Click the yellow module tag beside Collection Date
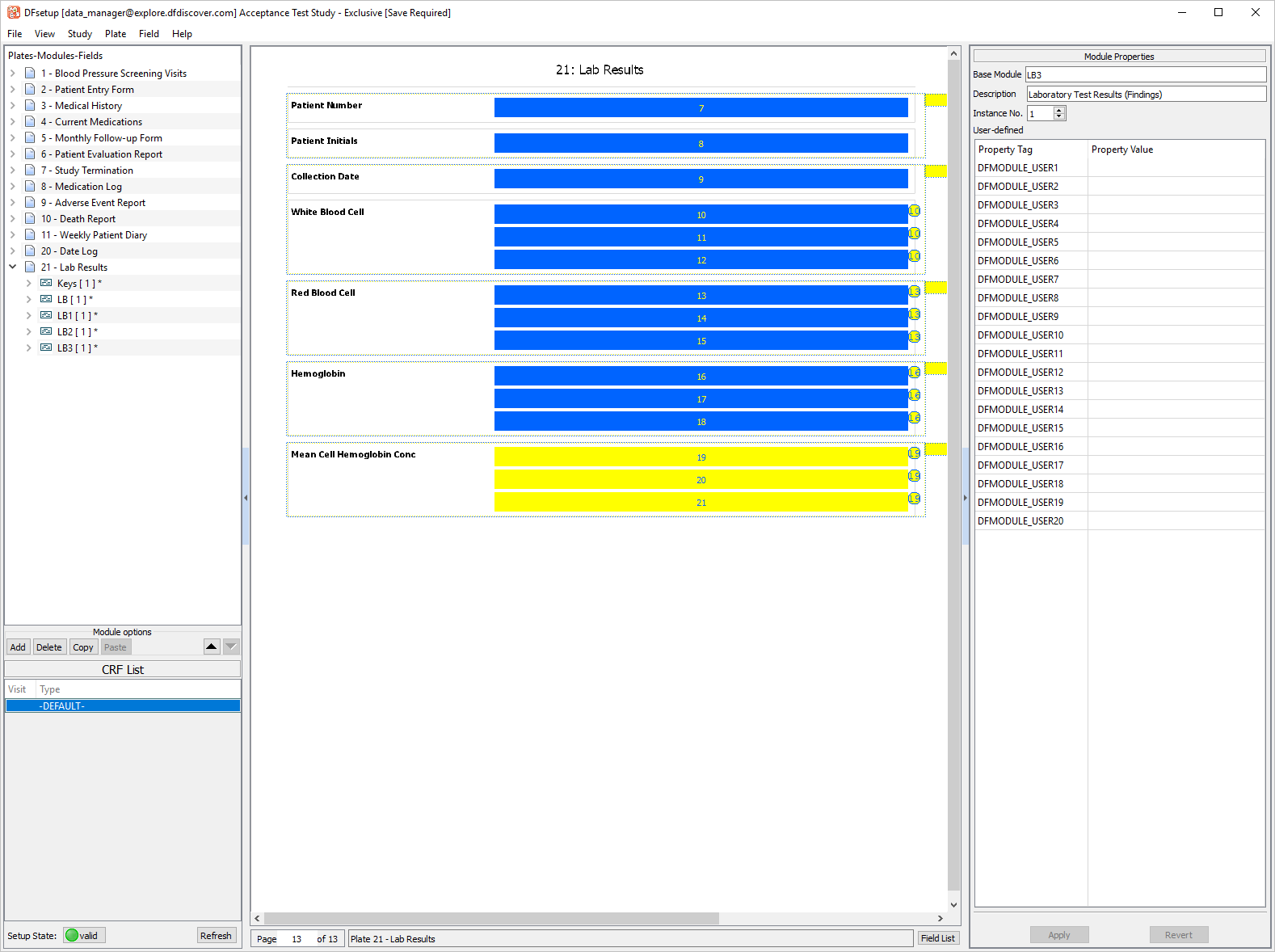 pyautogui.click(x=935, y=171)
